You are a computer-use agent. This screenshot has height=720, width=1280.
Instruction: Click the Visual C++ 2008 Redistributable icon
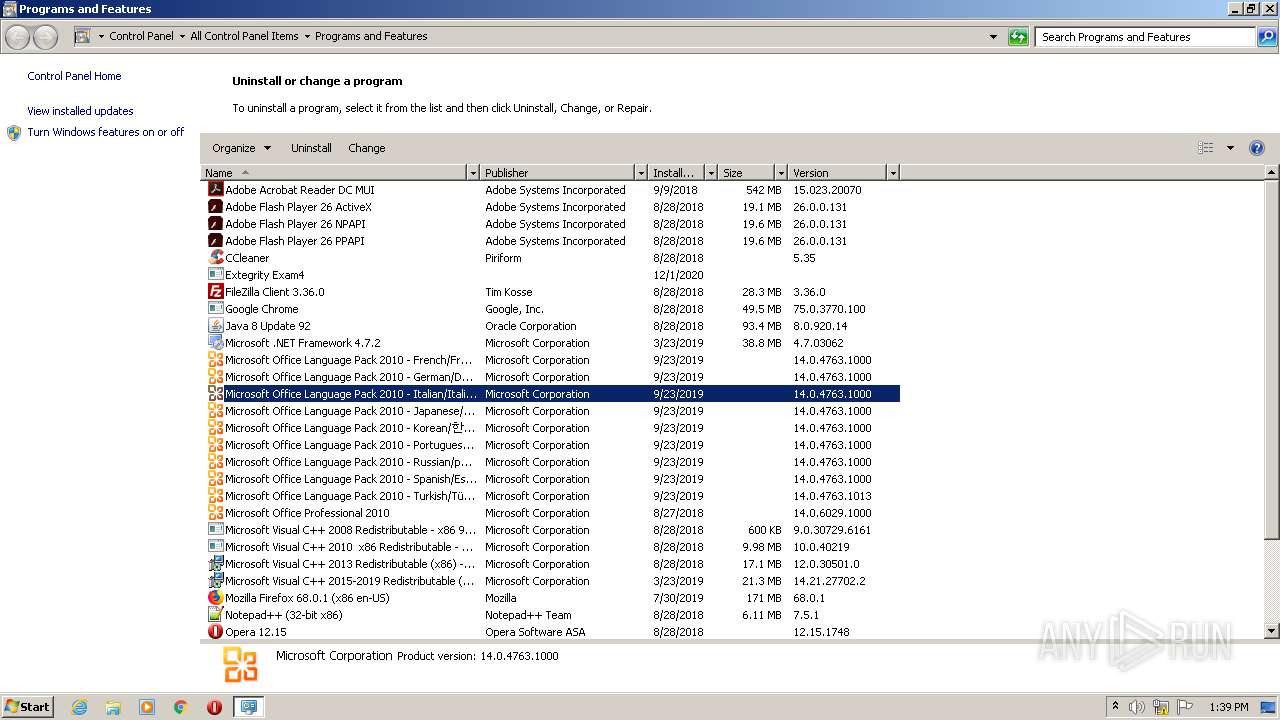click(215, 530)
